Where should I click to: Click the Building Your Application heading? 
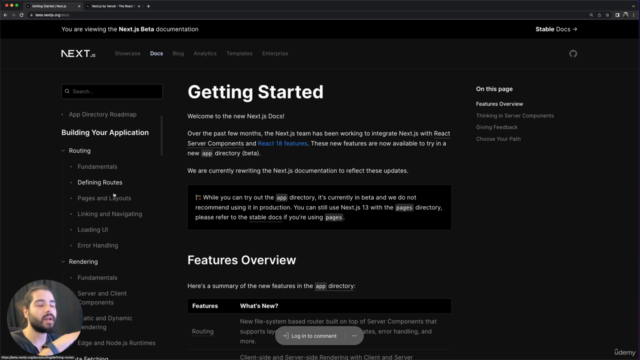(105, 133)
